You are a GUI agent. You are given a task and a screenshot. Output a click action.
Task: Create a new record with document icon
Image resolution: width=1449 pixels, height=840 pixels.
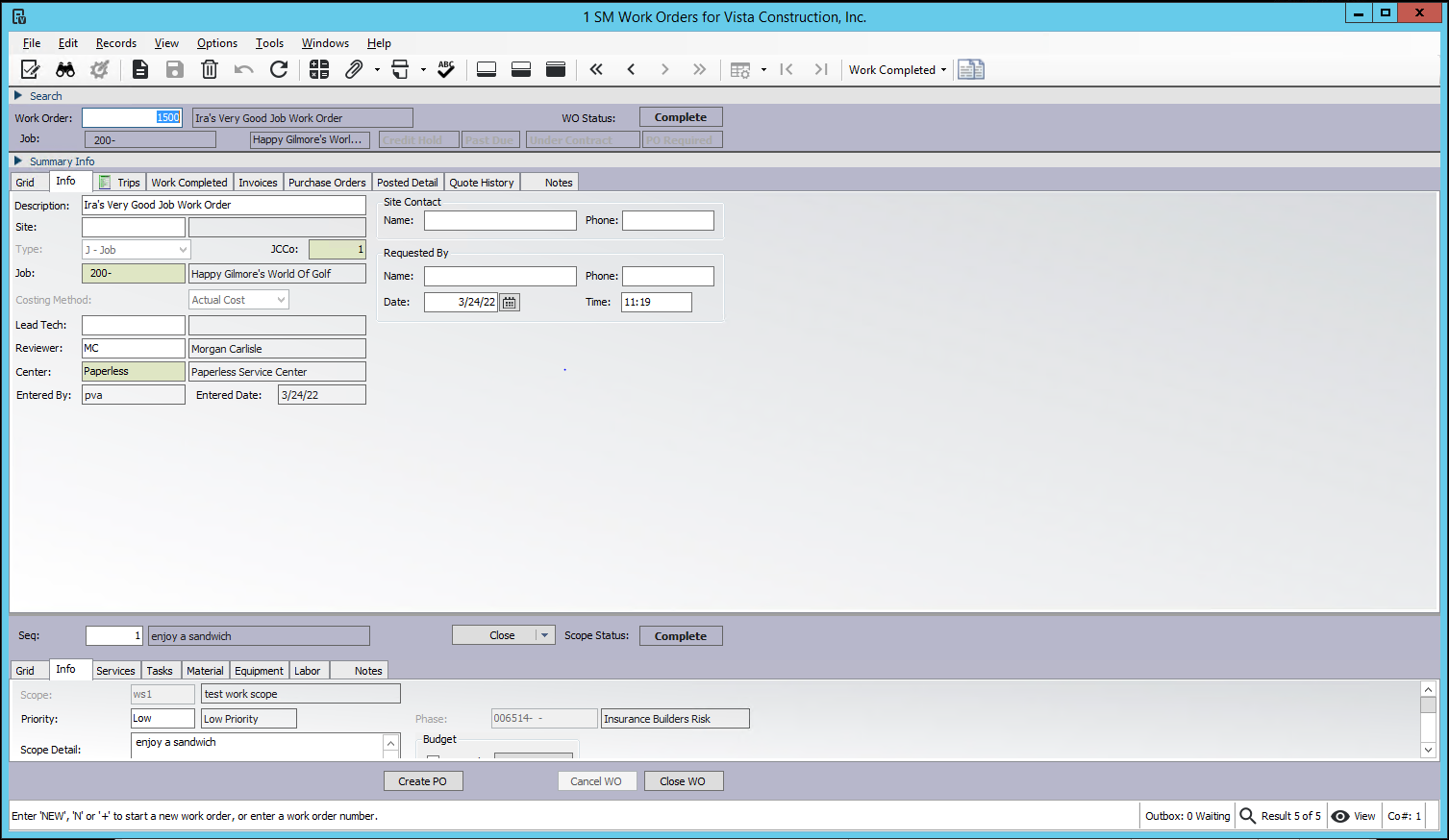coord(140,69)
